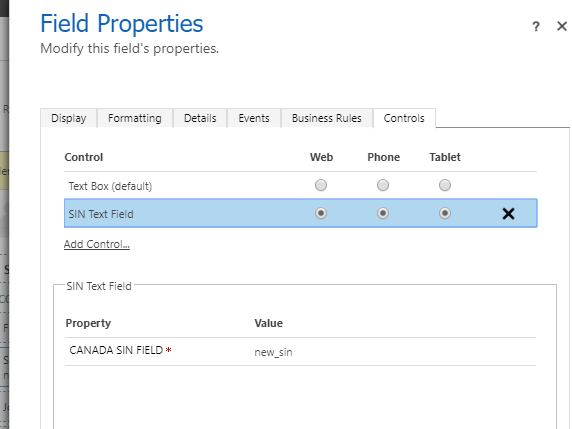Image resolution: width=572 pixels, height=429 pixels.
Task: Remove SIN Text Field control with X icon
Action: tap(508, 213)
